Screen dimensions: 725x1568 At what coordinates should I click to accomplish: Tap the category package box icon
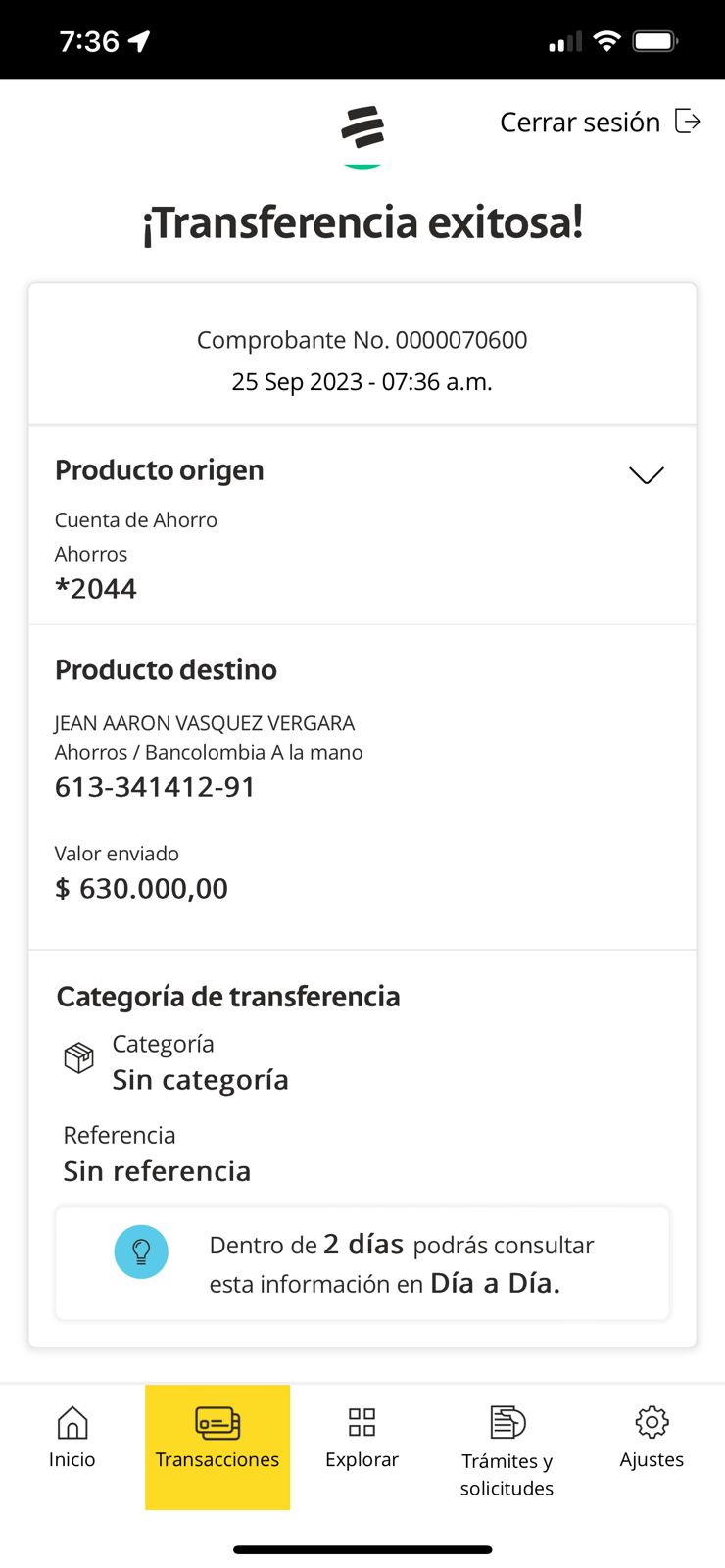tap(78, 1058)
